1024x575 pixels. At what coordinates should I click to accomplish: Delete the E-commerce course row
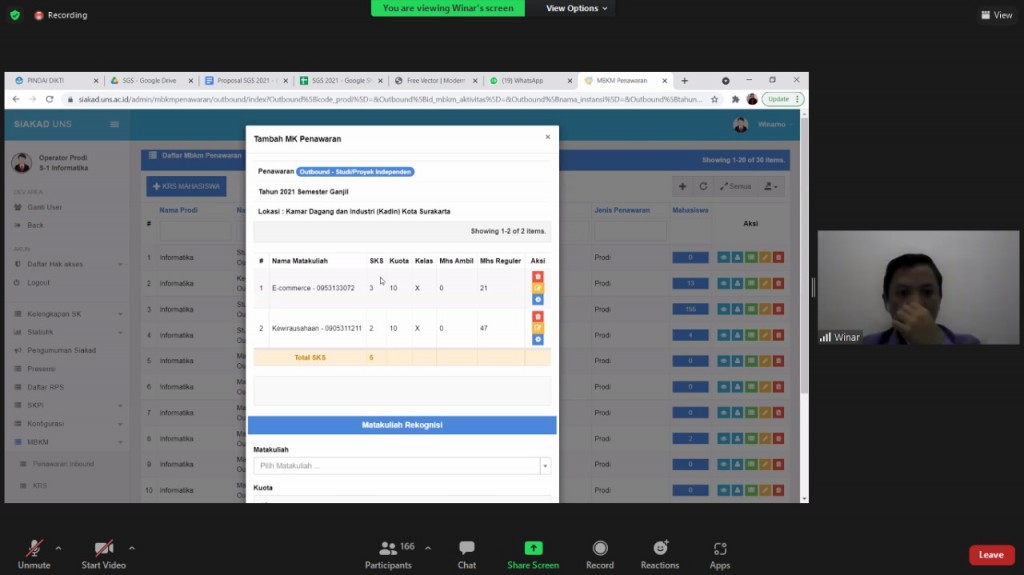(538, 276)
